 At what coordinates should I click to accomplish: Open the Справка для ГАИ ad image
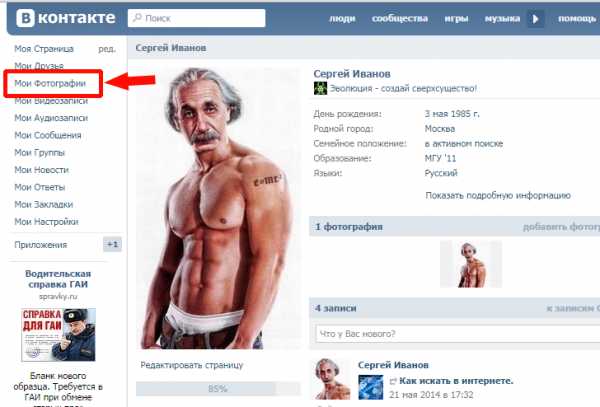pos(58,335)
